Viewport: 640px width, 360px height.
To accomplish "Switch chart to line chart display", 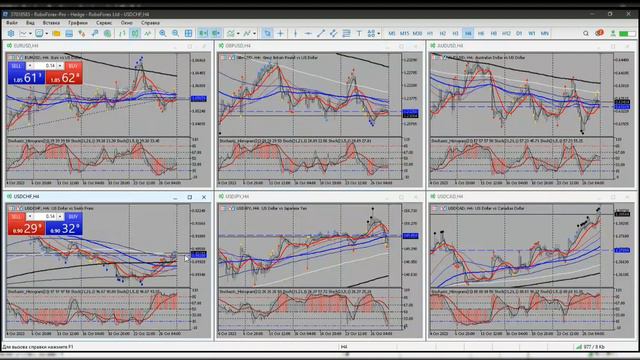I will click(147, 33).
